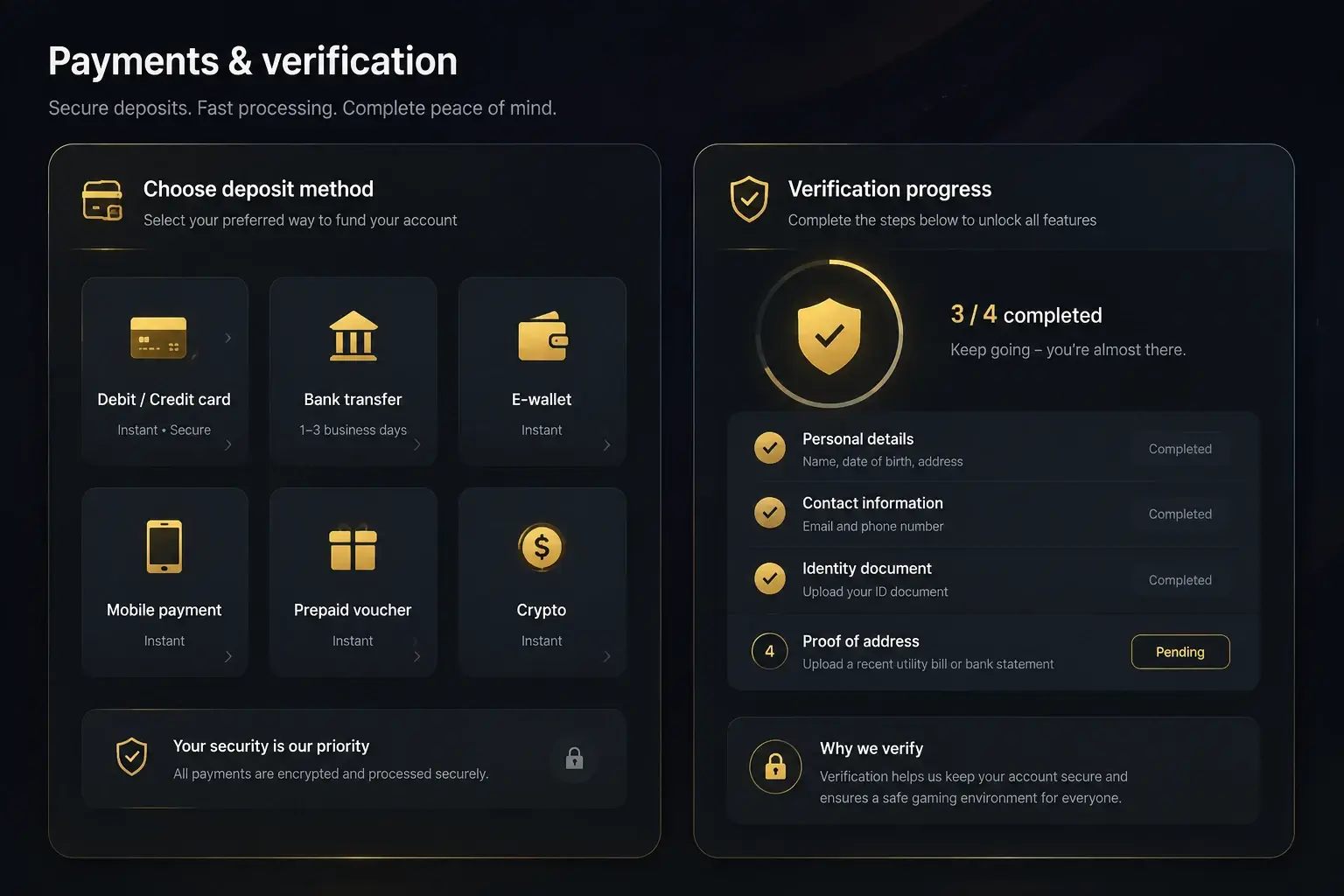Image resolution: width=1344 pixels, height=896 pixels.
Task: Choose the Prepaid voucher gift icon
Action: pyautogui.click(x=353, y=548)
